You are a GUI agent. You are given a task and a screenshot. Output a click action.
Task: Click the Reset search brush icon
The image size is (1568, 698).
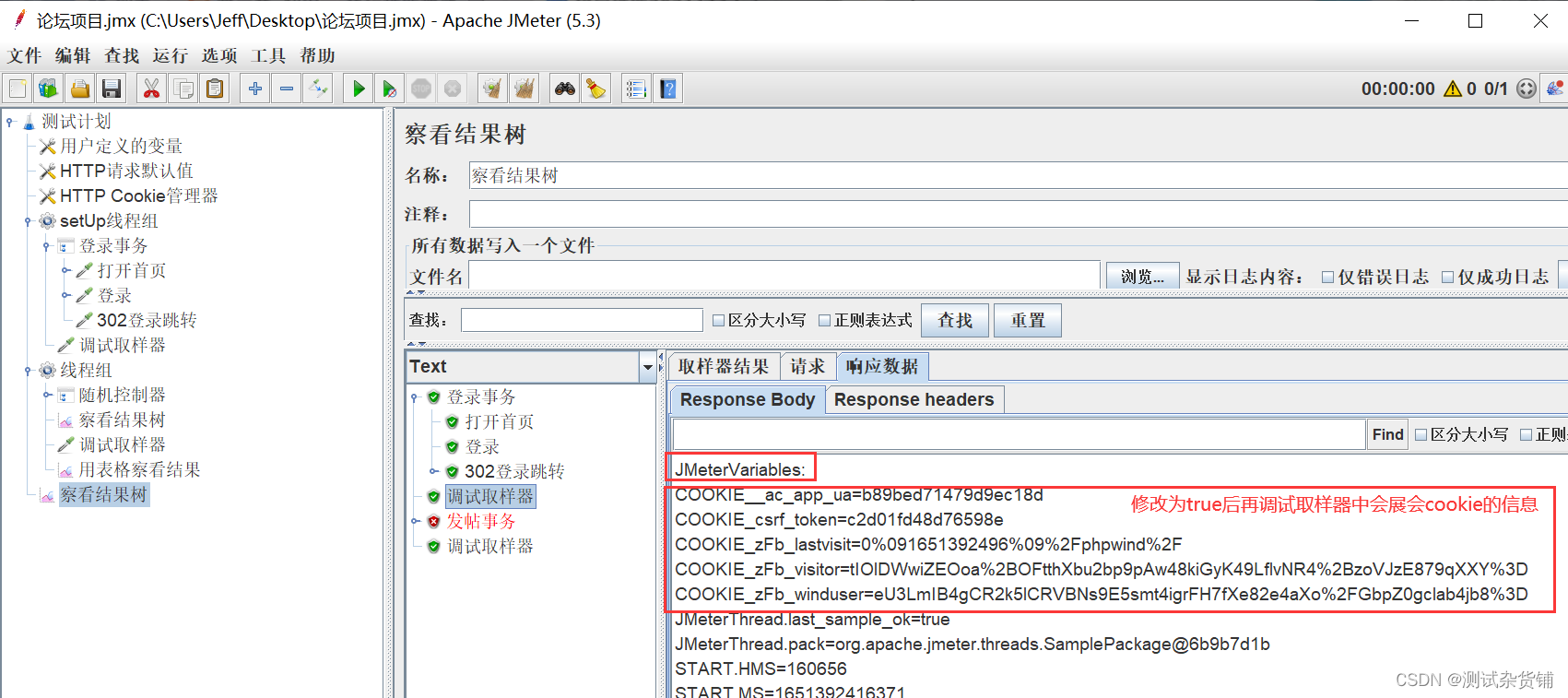tap(596, 89)
